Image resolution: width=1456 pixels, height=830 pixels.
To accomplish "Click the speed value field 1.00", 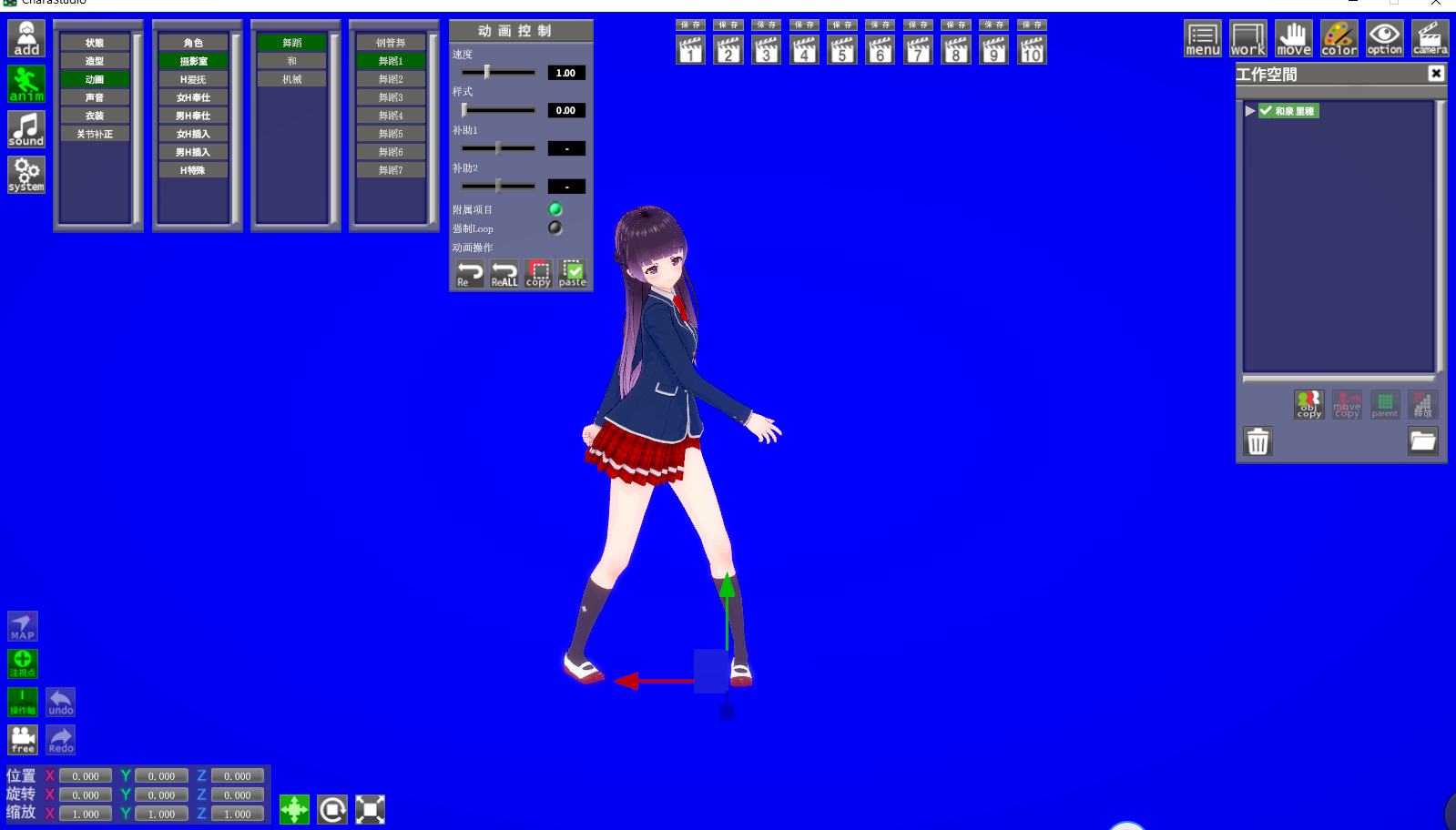I will [x=566, y=73].
